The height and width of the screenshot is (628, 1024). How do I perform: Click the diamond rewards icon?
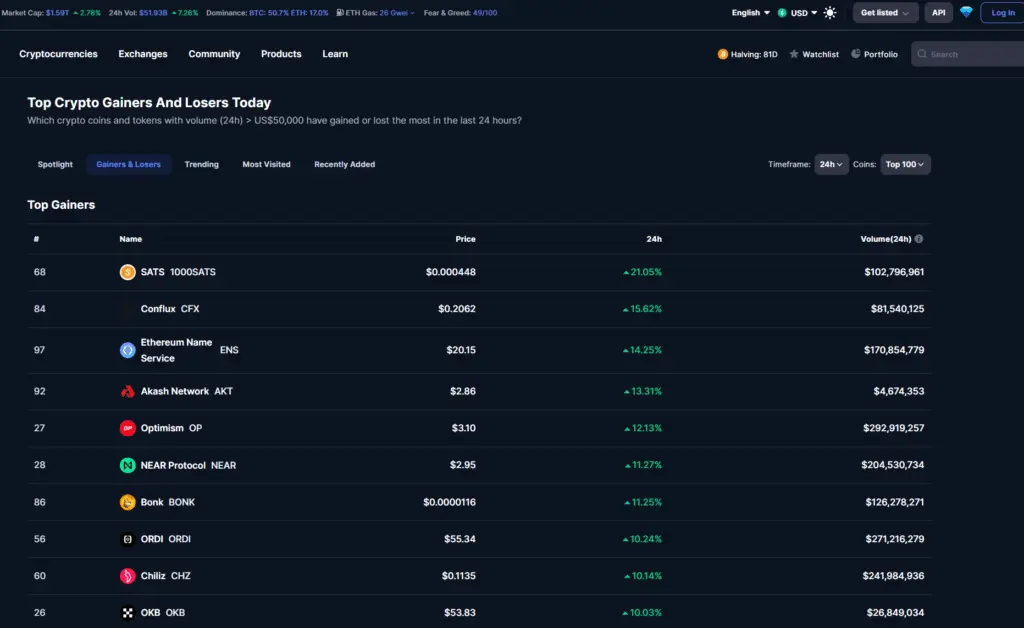pos(966,12)
